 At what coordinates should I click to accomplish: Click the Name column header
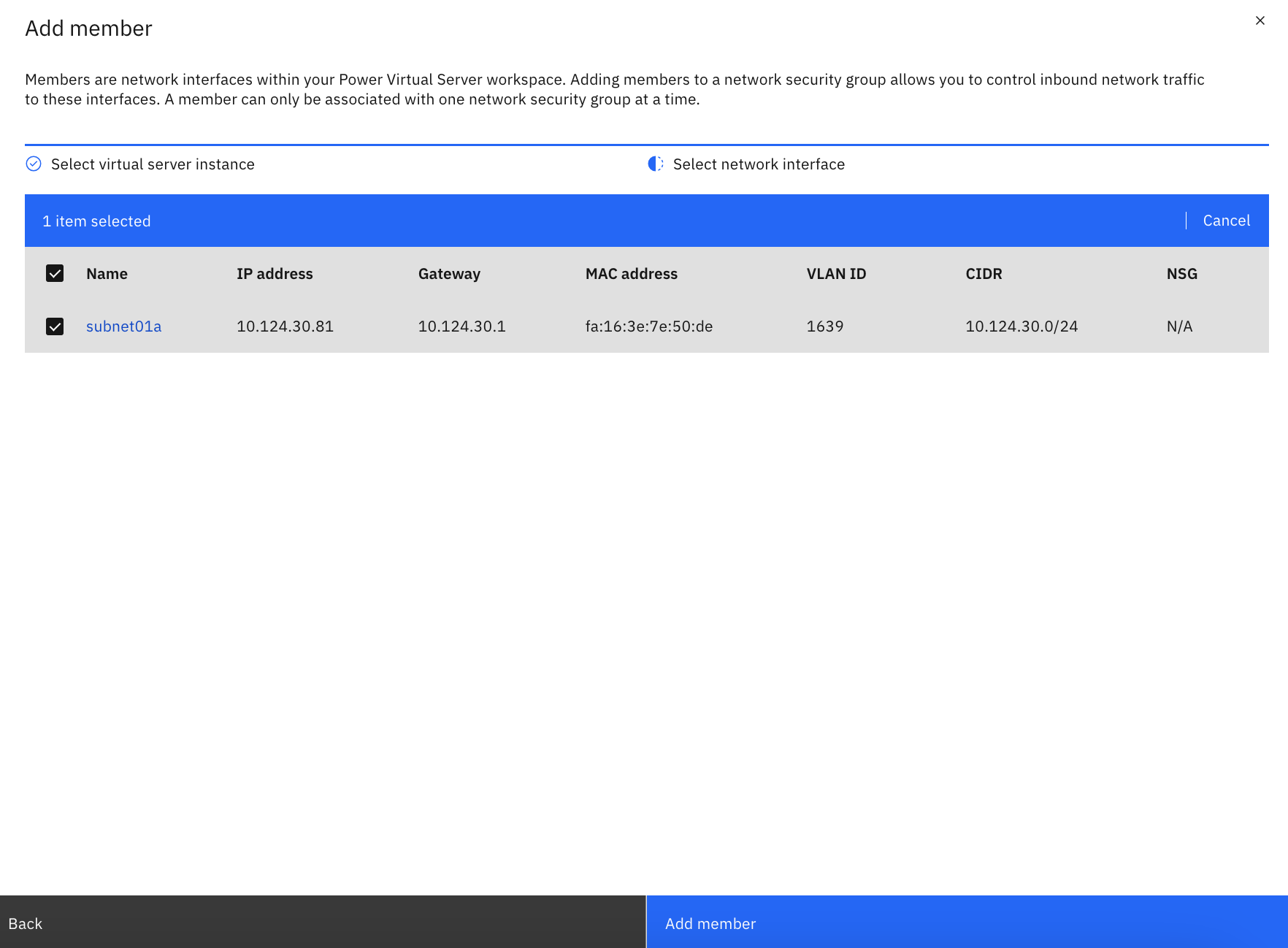107,274
